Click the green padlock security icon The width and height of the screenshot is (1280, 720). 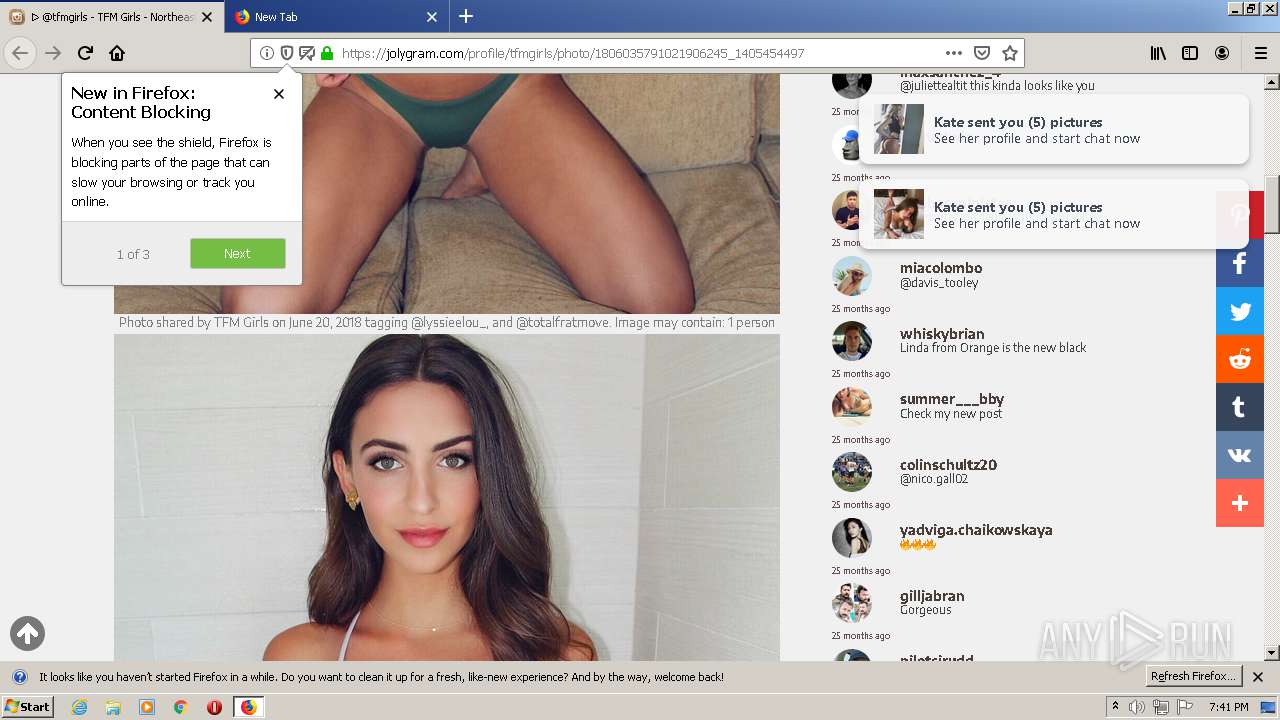click(x=327, y=53)
